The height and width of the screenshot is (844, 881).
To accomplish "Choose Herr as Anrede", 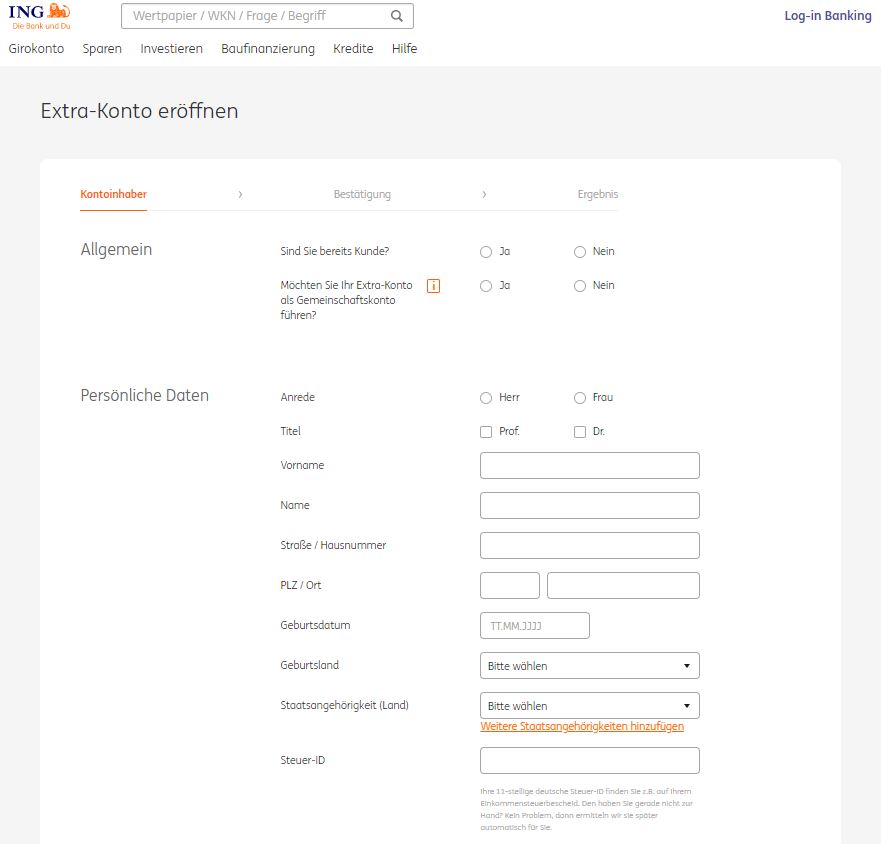I will pyautogui.click(x=486, y=398).
